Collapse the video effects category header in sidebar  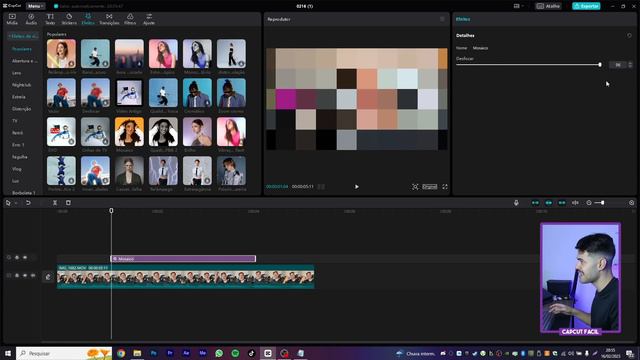point(23,36)
